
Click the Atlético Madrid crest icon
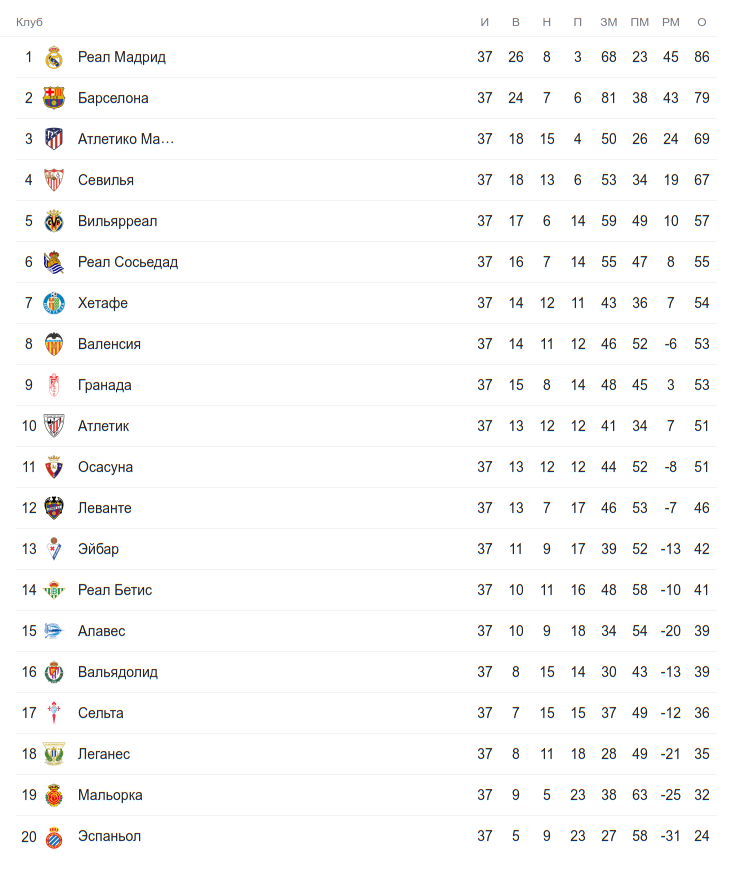[x=54, y=140]
